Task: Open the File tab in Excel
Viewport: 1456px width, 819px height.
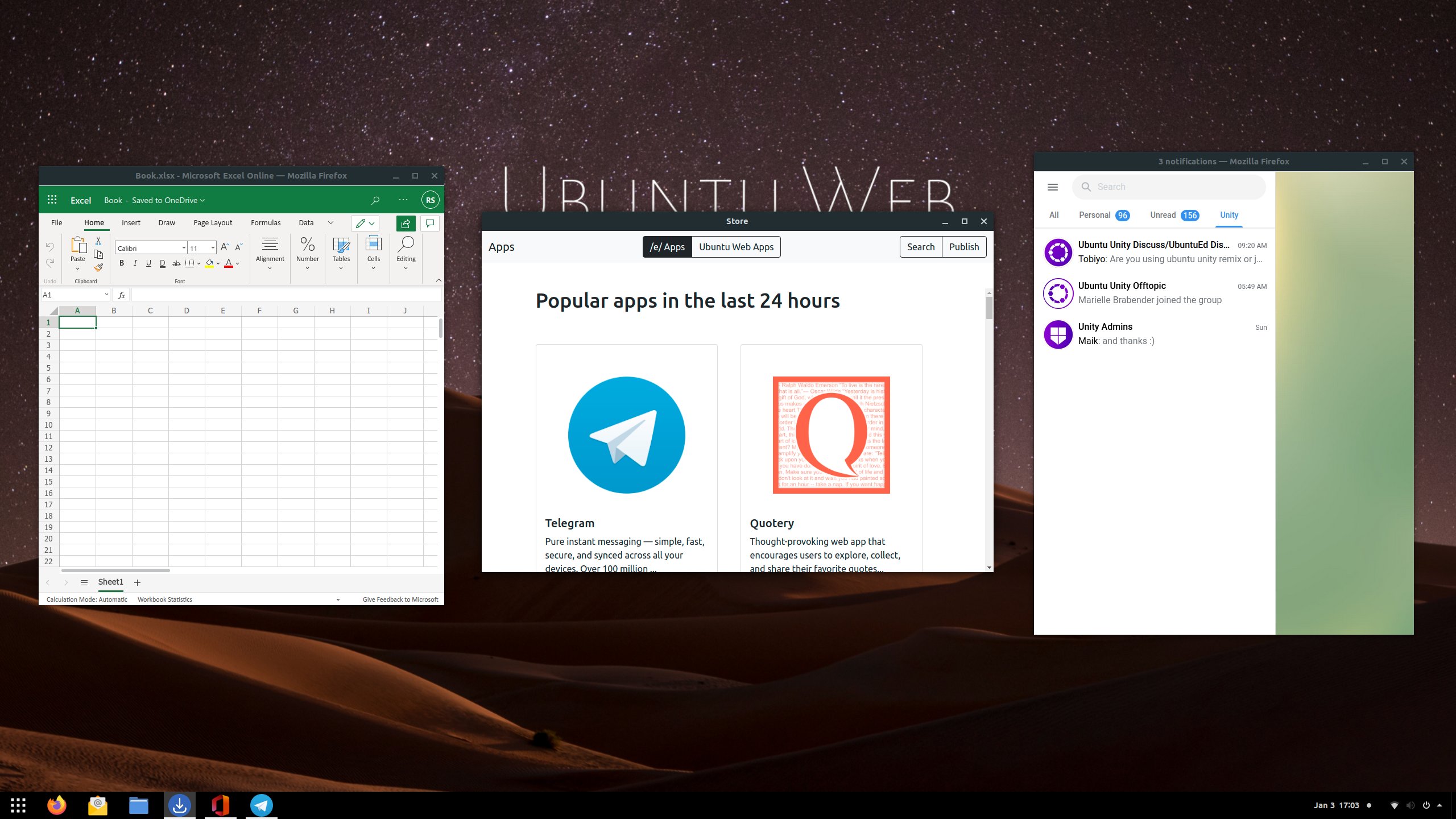Action: pos(57,223)
